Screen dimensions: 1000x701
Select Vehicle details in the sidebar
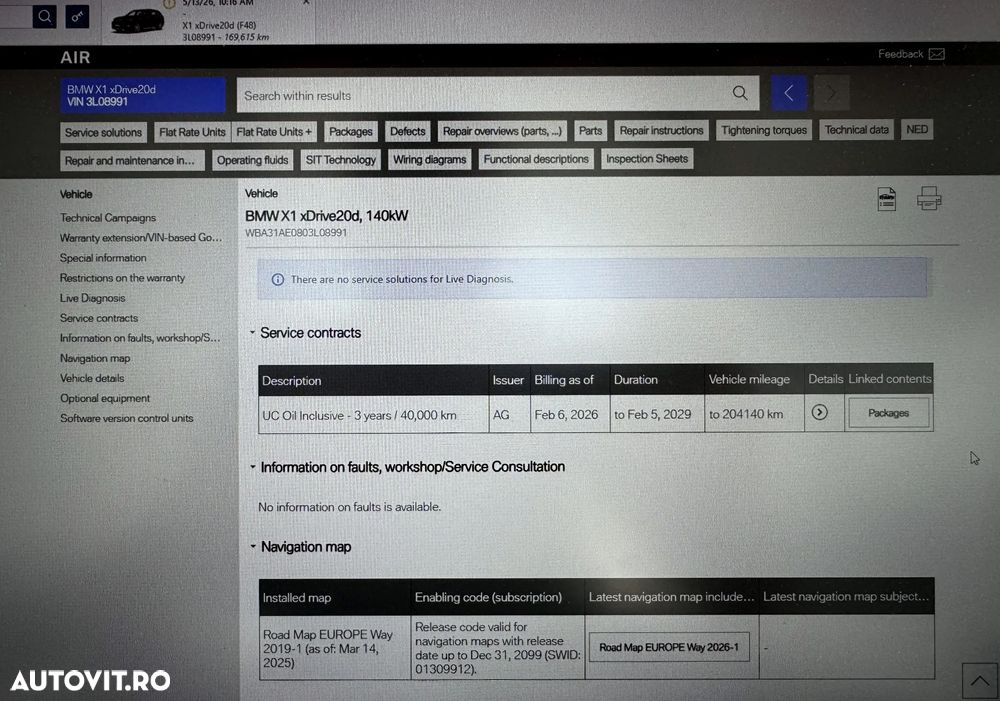(x=92, y=378)
